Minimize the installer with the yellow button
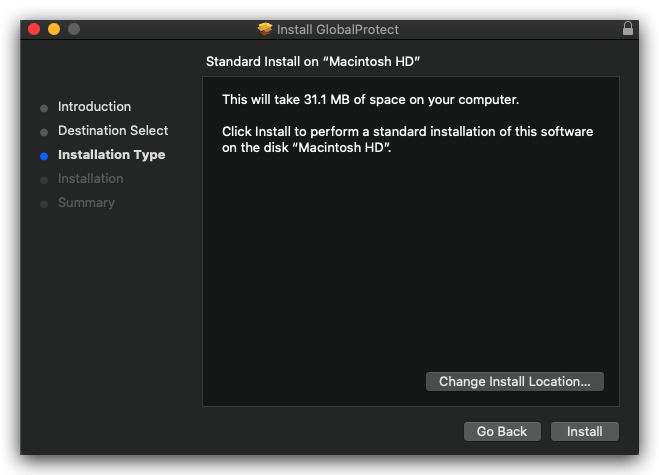The image size is (659, 475). (54, 29)
